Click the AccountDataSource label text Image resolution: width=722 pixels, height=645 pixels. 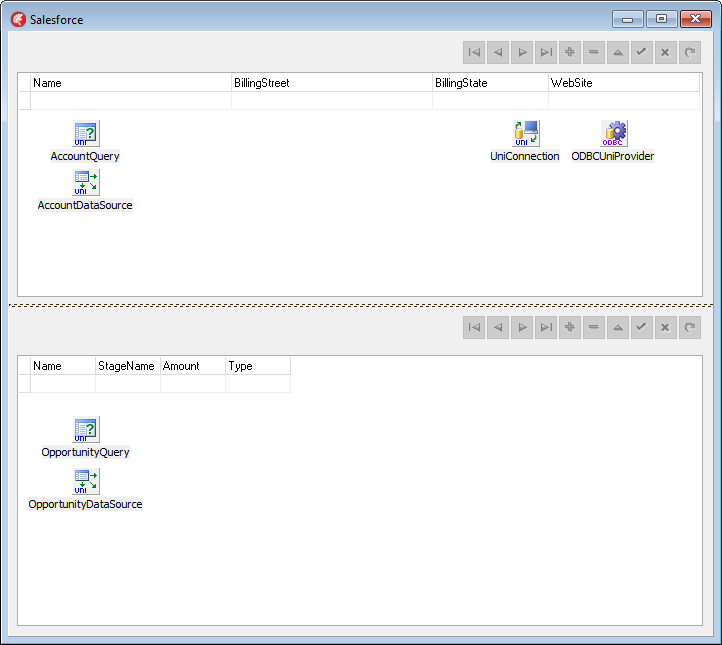85,205
